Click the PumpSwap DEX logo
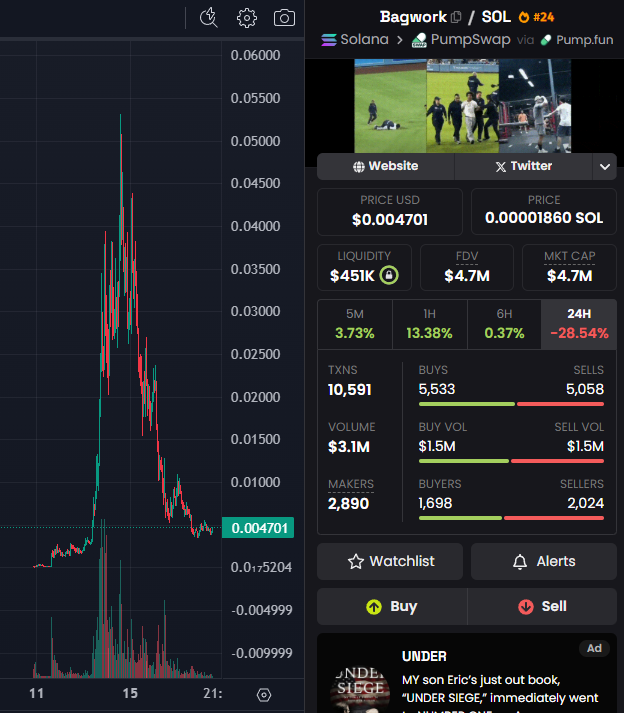This screenshot has height=713, width=624. 419,40
